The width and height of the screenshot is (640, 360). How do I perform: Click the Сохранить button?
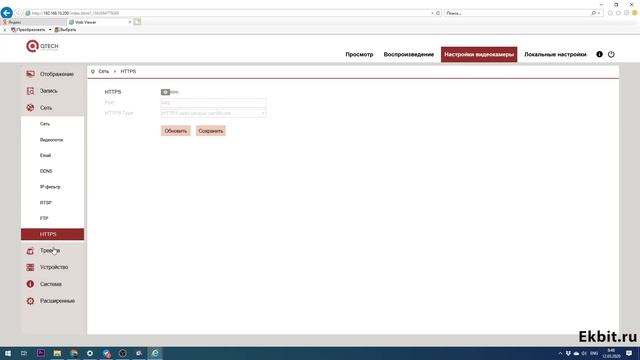(211, 131)
